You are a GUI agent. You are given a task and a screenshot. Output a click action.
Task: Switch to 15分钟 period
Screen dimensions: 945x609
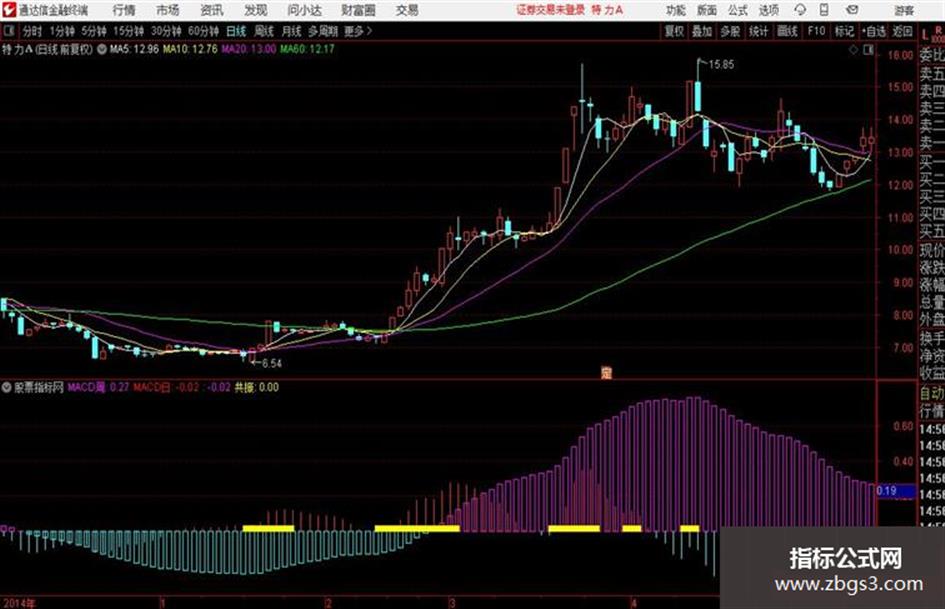tap(128, 31)
